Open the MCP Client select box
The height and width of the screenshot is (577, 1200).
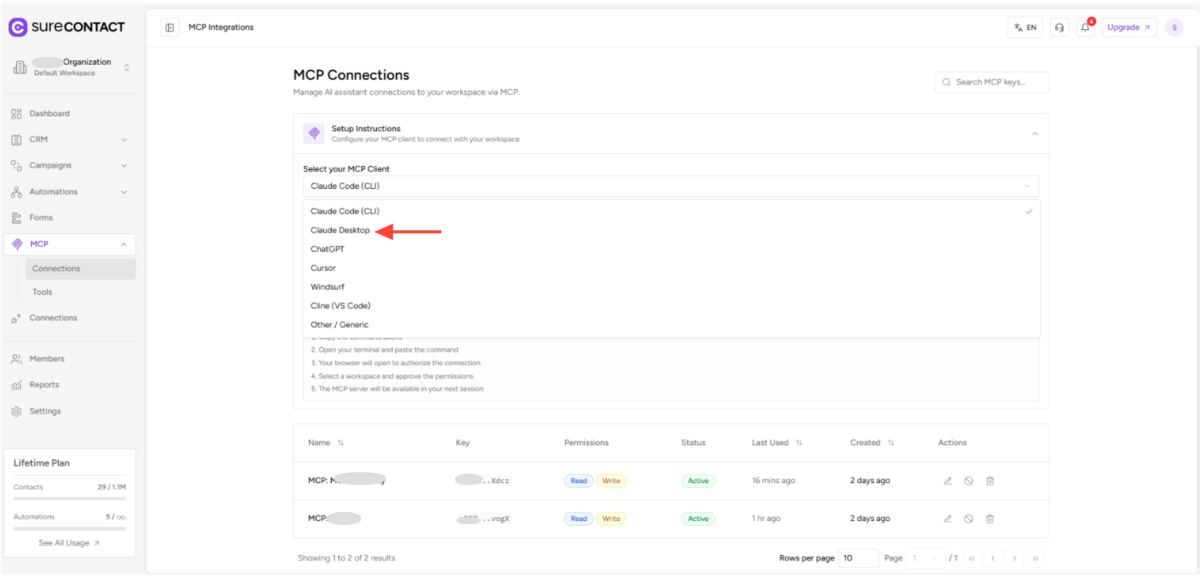click(671, 186)
